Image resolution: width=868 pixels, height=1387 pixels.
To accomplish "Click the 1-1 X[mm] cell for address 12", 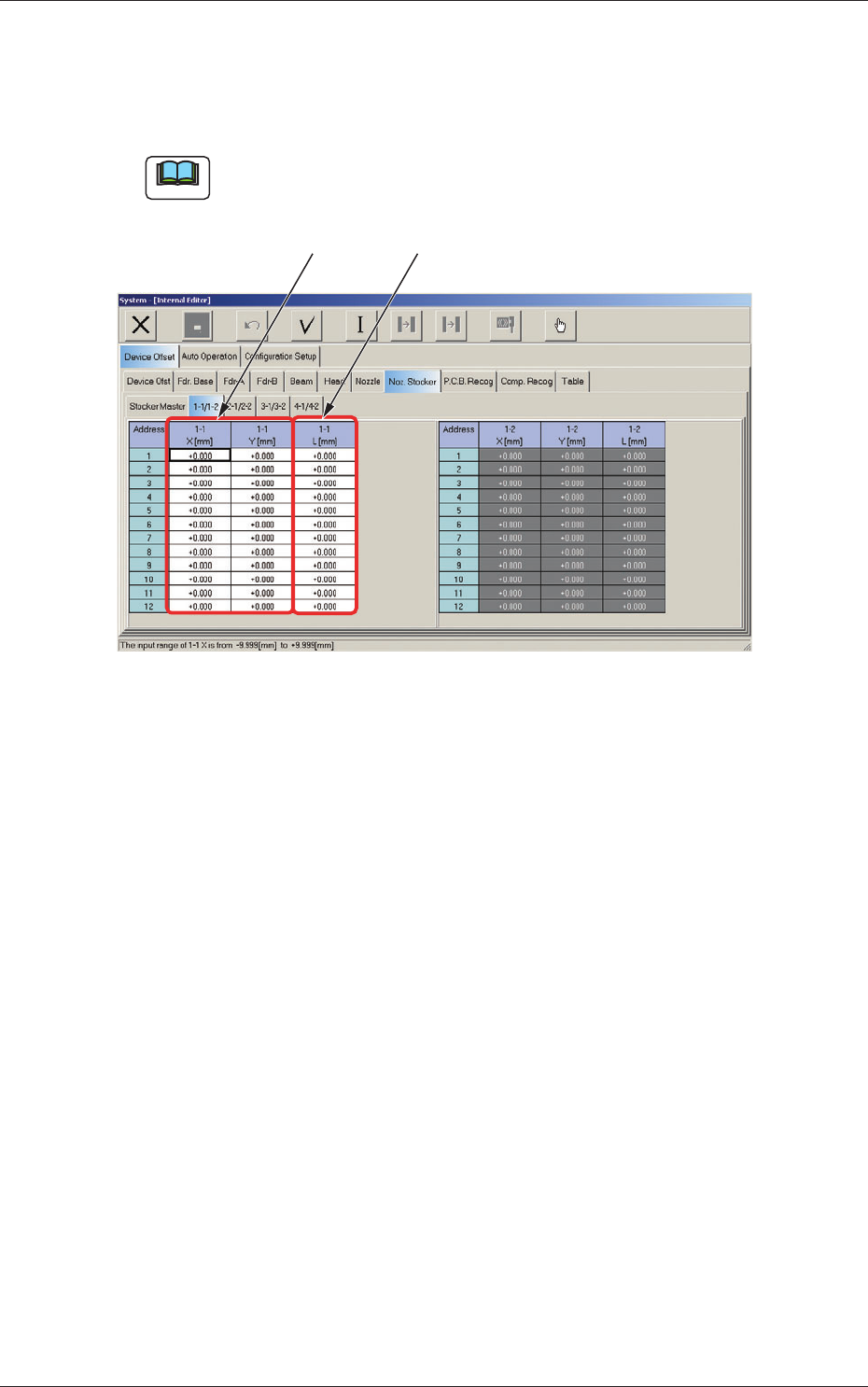I will pyautogui.click(x=200, y=607).
